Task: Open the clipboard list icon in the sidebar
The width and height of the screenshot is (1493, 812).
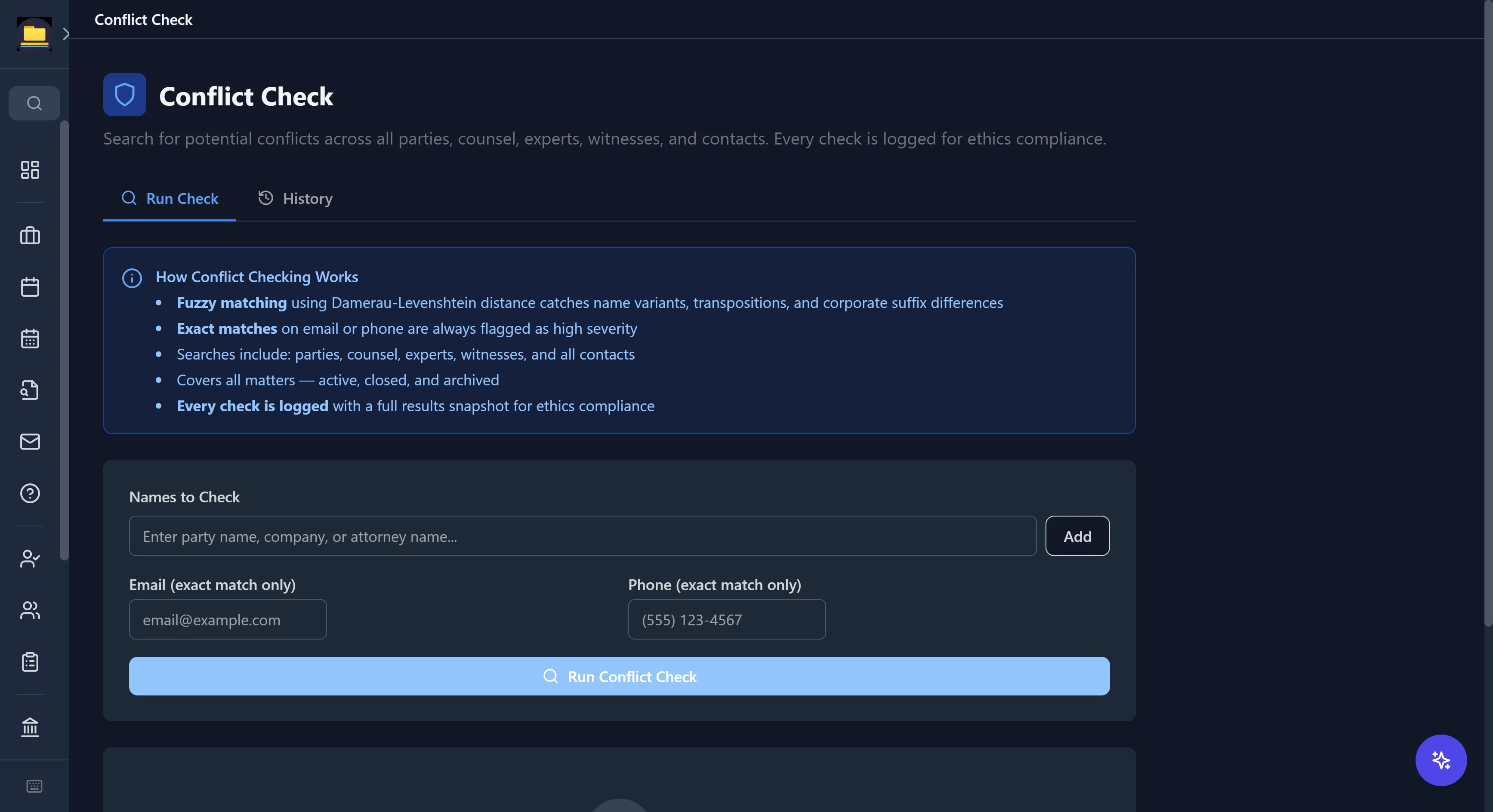Action: click(x=30, y=661)
